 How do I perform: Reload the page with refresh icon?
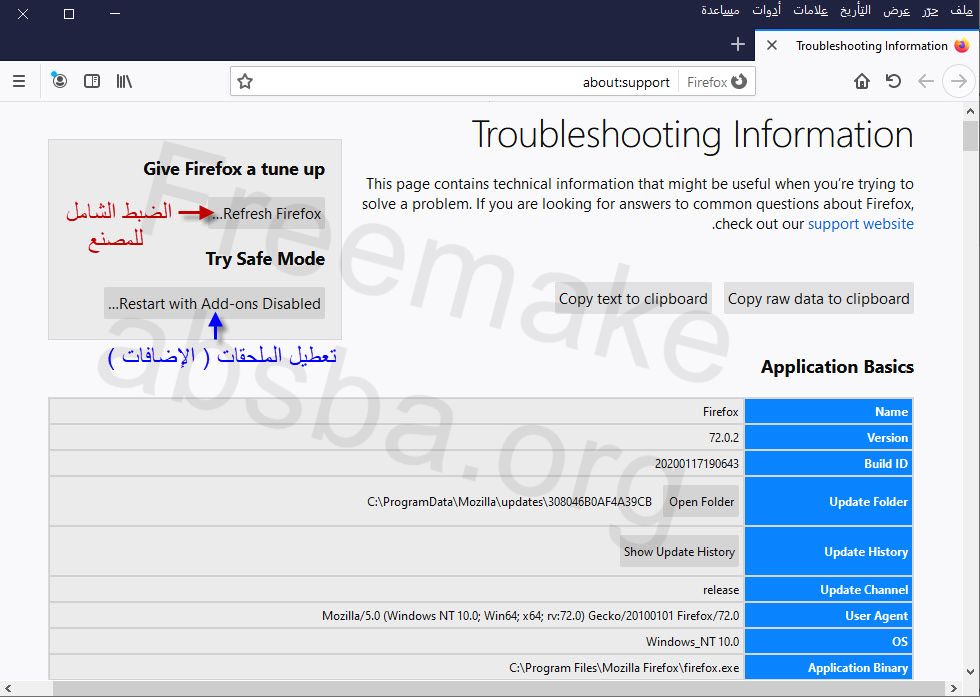[x=893, y=81]
